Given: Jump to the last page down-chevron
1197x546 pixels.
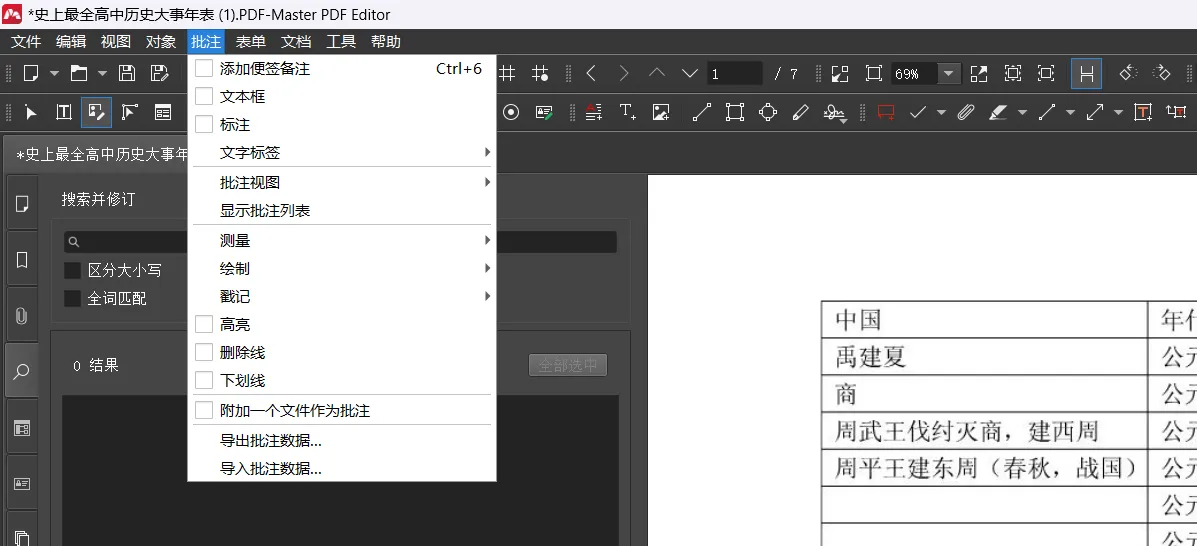Looking at the screenshot, I should coord(689,73).
